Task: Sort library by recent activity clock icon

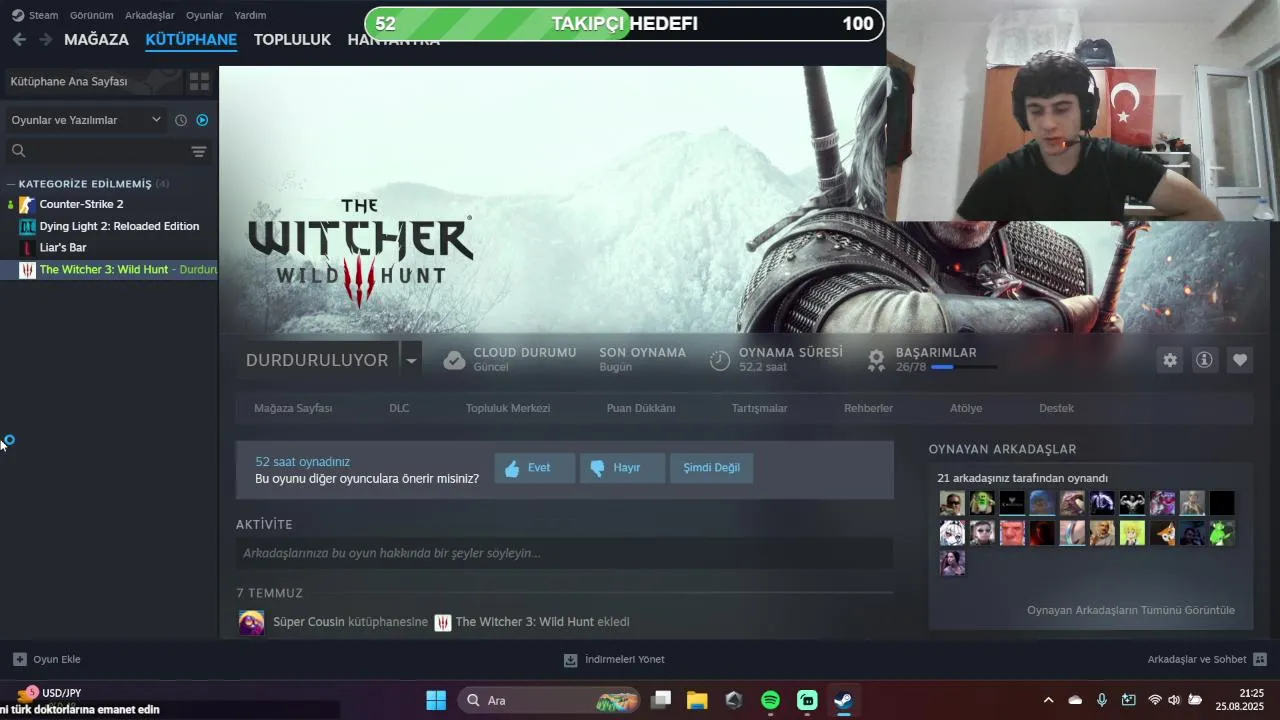Action: 181,120
